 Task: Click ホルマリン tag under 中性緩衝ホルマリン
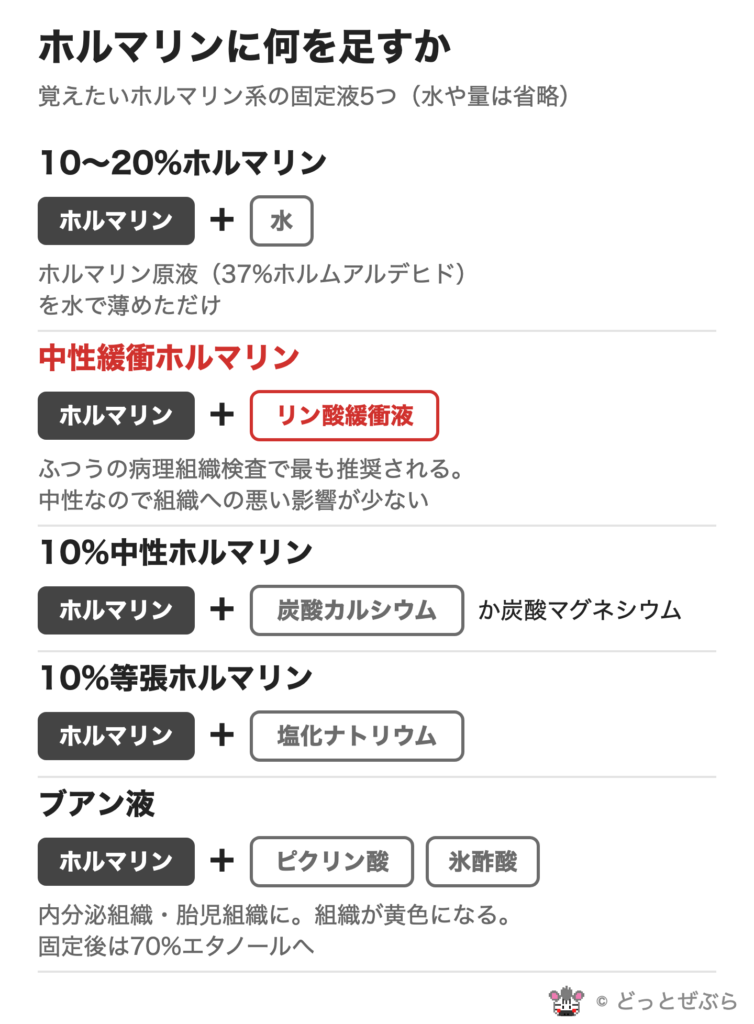click(116, 415)
